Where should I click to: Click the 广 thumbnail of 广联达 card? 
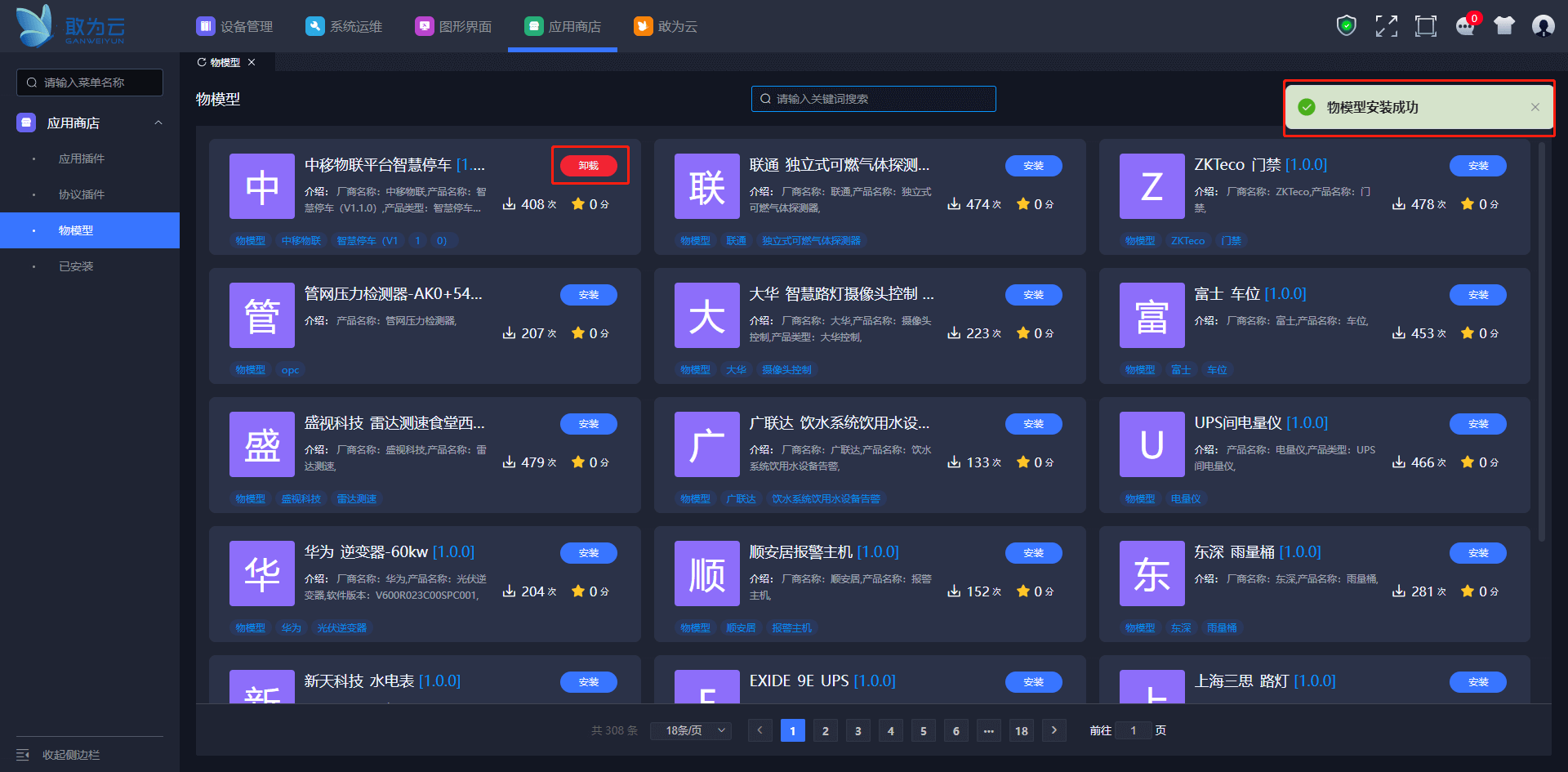[707, 444]
